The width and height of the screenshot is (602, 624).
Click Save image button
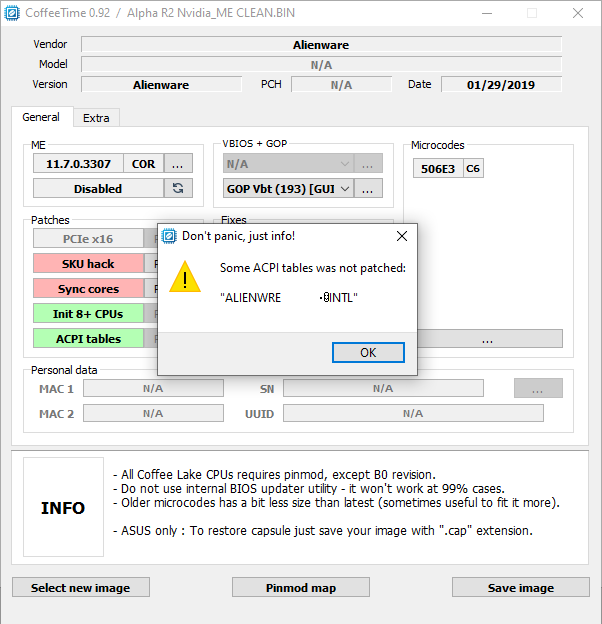pos(521,587)
